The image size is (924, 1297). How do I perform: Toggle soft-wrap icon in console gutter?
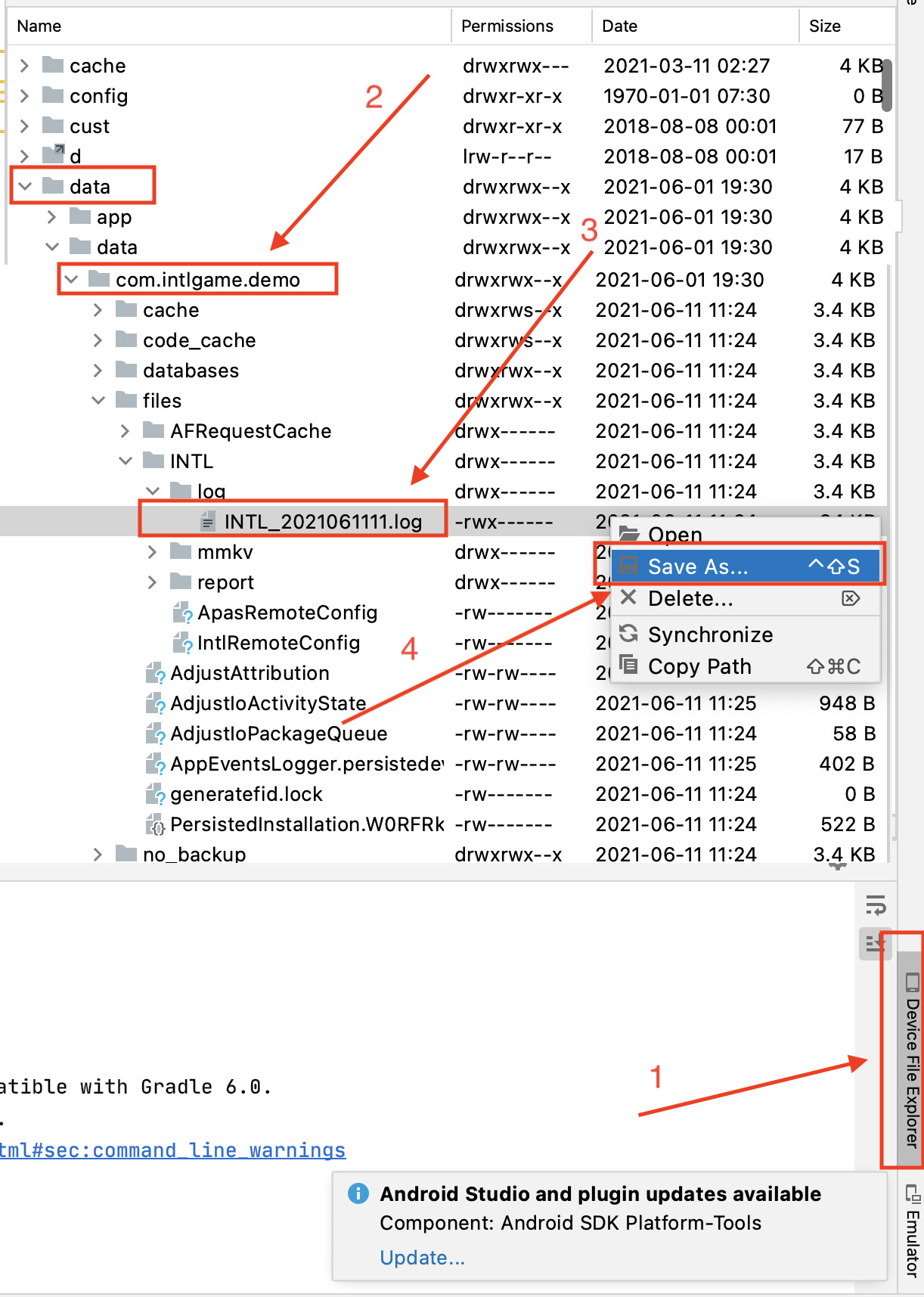coord(876,904)
